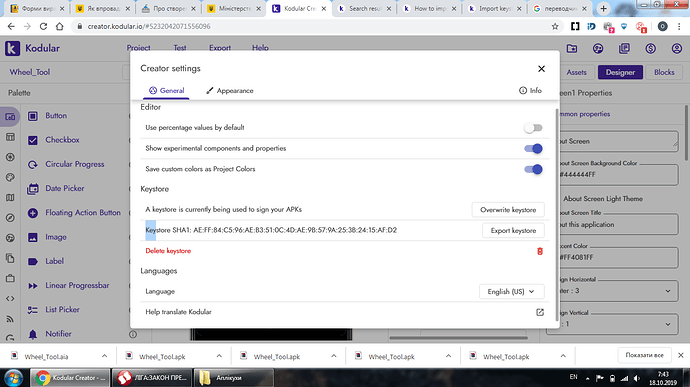690x387 pixels.
Task: Click the red delete keystore trash icon
Action: click(540, 251)
